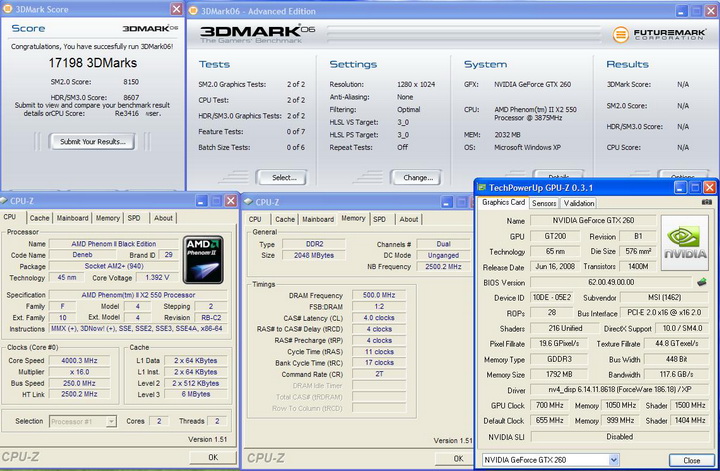This screenshot has height=471, width=720.
Task: Click OK in the left CPU-Z window
Action: click(x=213, y=457)
